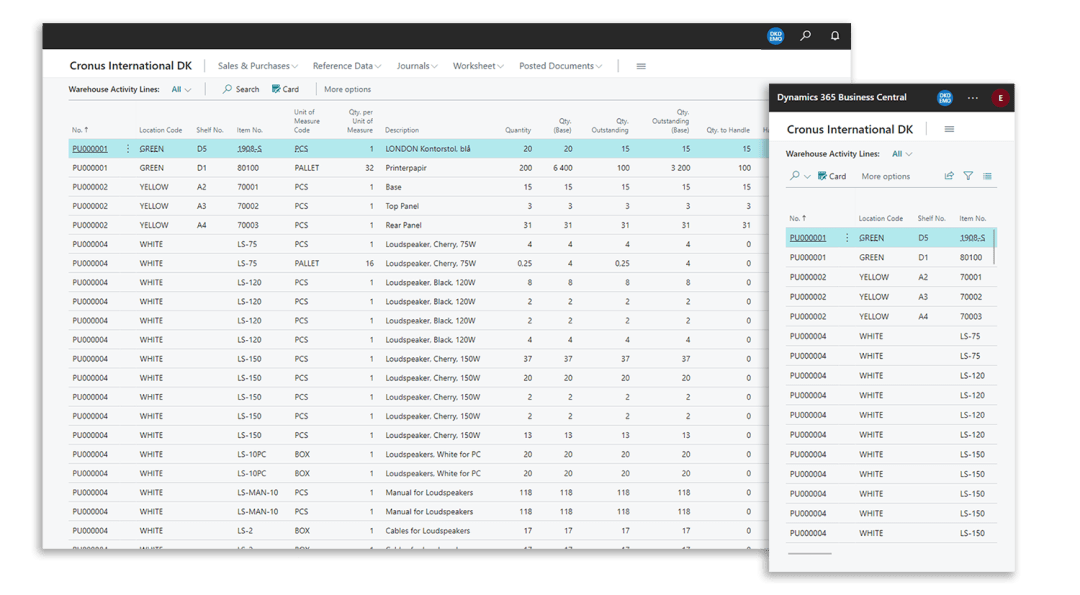Open the All view dropdown in main window

pyautogui.click(x=181, y=90)
